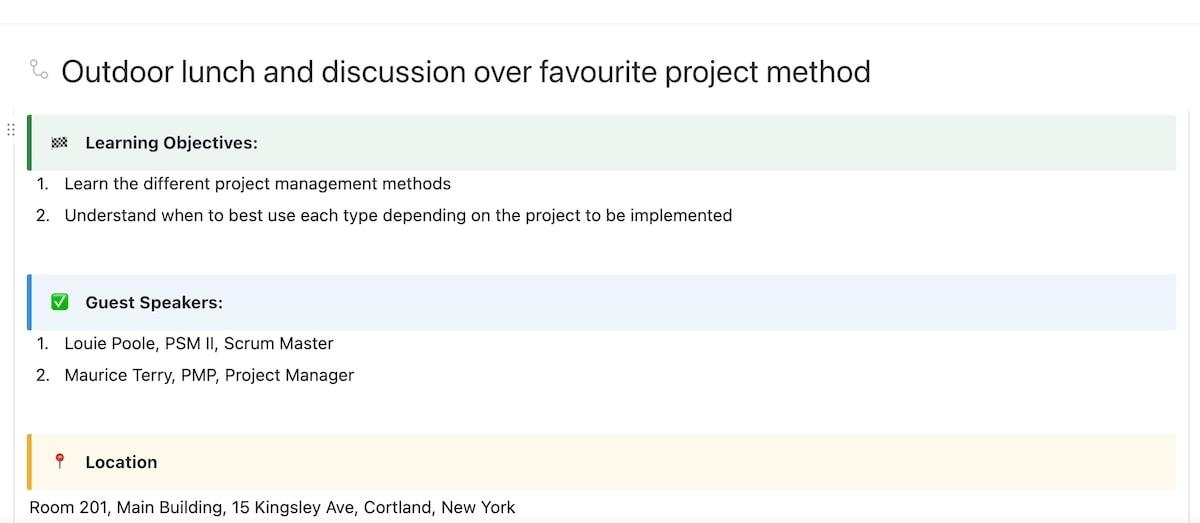Click list number 1 before Louie Poole
Viewport: 1200px width, 523px height.
42,343
